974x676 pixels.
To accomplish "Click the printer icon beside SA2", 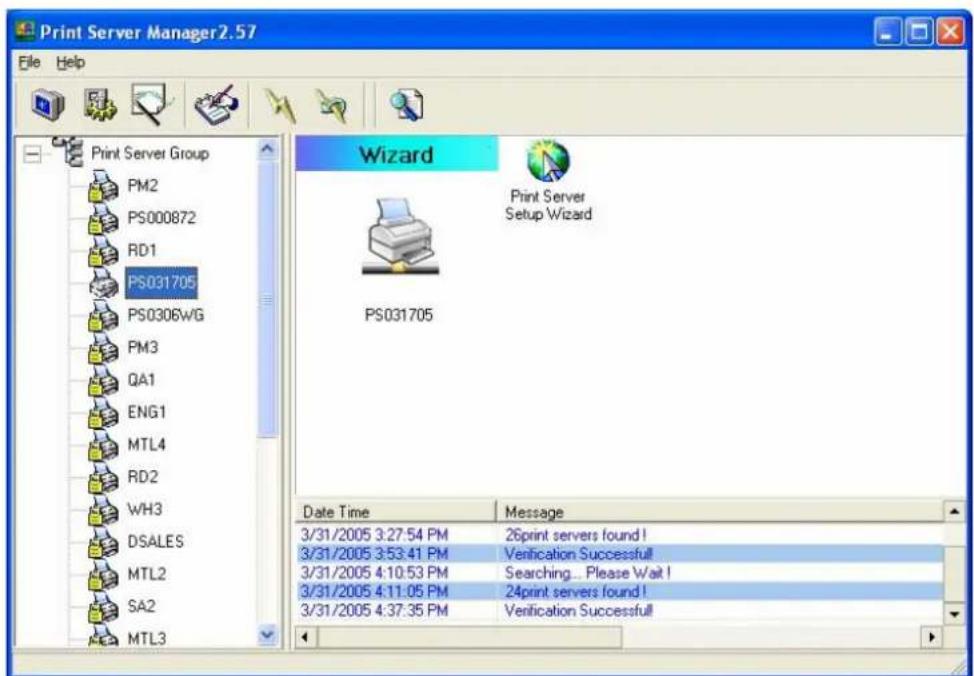I will click(x=103, y=606).
